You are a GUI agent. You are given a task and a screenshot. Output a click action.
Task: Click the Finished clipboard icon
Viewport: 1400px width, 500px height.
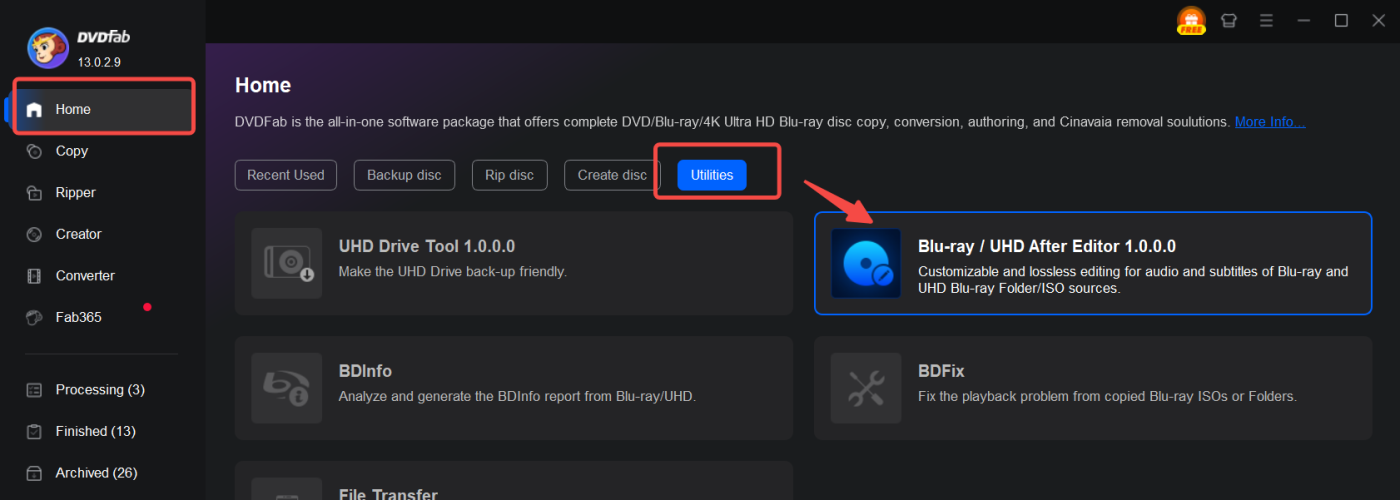pyautogui.click(x=34, y=432)
